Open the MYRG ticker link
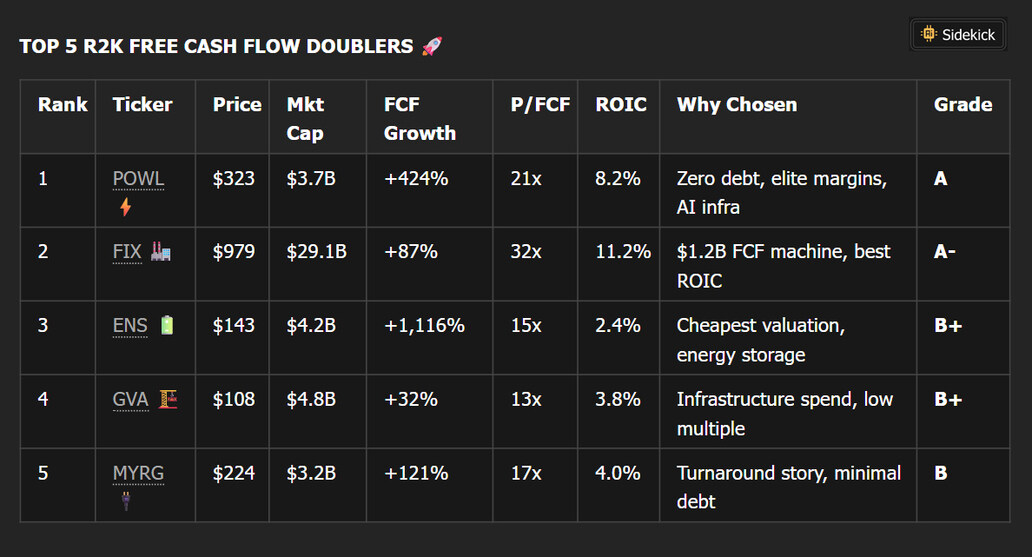 pos(138,473)
